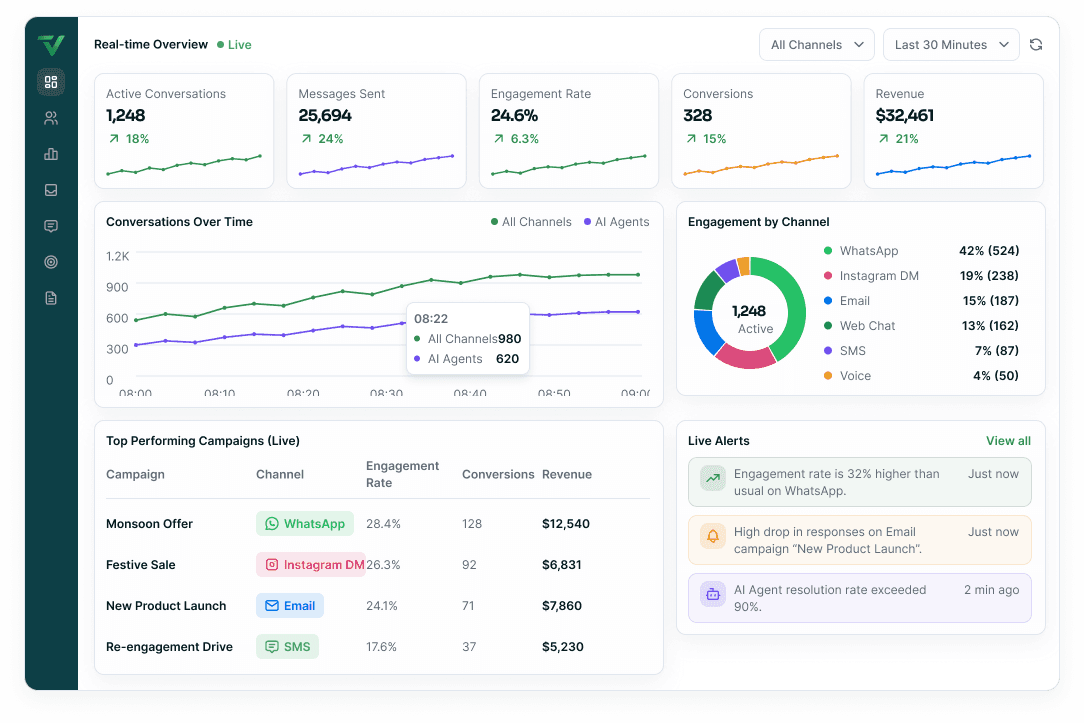
Task: Sort by the Campaign column header
Action: pos(136,474)
